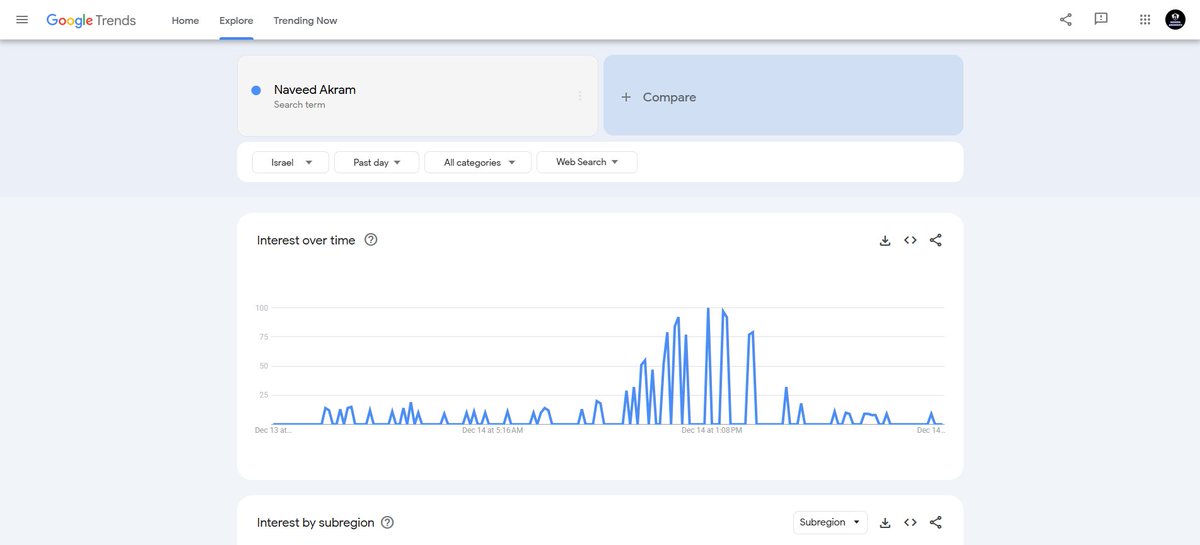Screen dimensions: 1200x545
Task: Share the Interest by subregion widget
Action: [x=936, y=522]
